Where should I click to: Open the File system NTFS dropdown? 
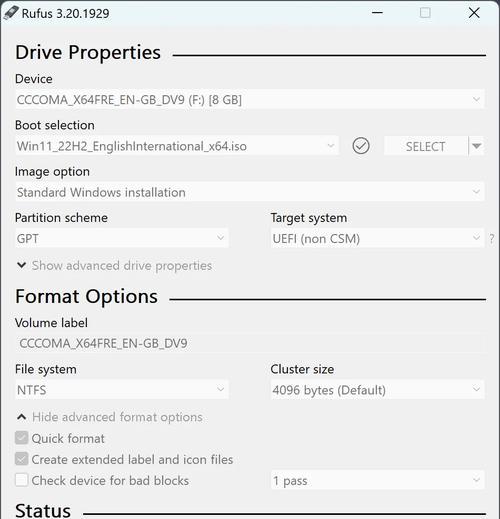coord(122,389)
